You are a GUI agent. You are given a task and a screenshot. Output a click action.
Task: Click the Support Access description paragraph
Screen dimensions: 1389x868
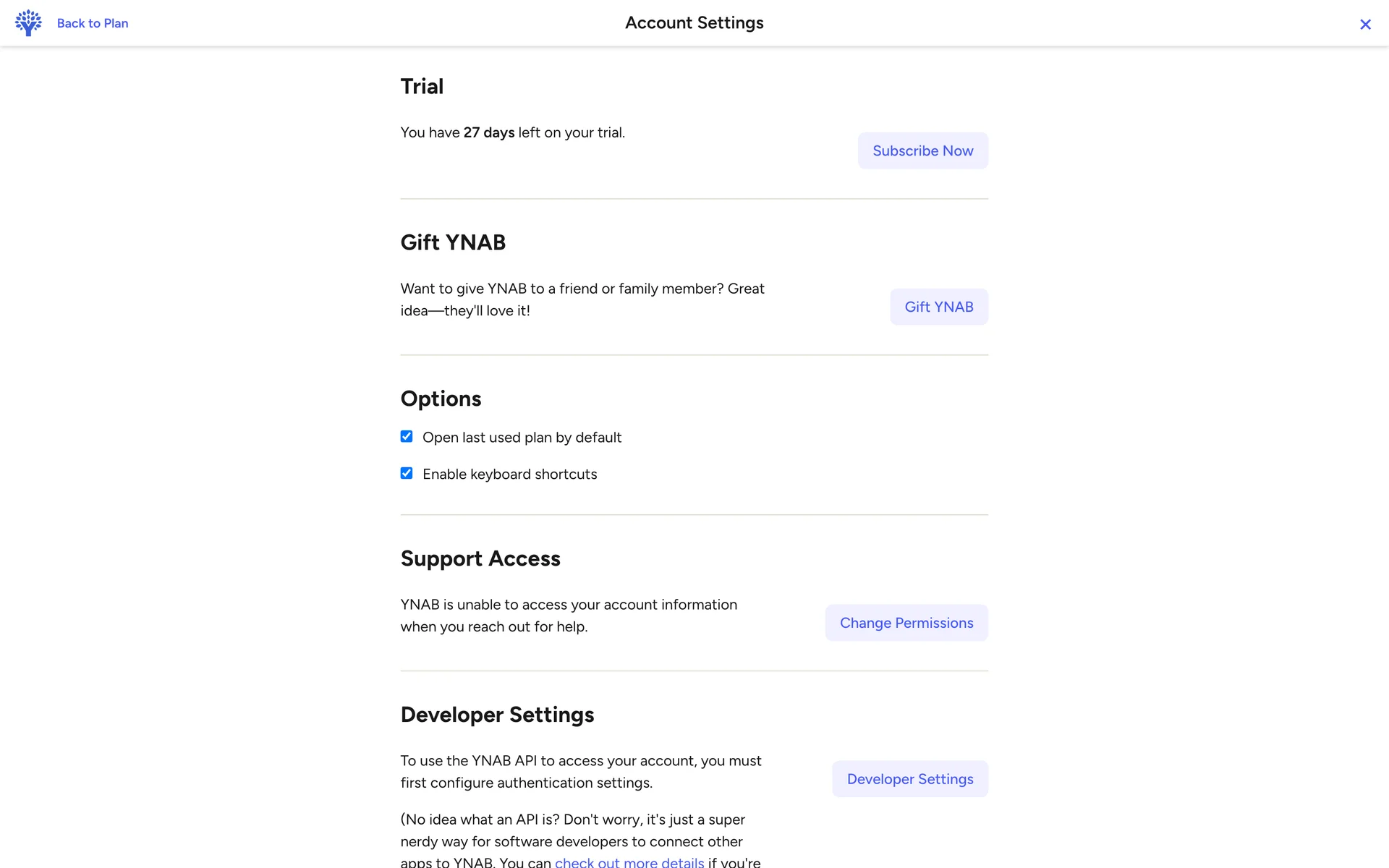point(569,616)
